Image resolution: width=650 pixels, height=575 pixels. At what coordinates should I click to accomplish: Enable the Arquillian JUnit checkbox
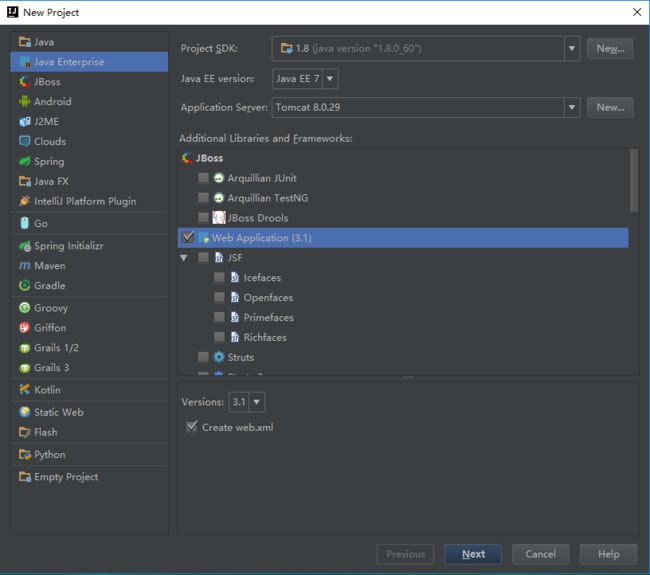[x=203, y=178]
